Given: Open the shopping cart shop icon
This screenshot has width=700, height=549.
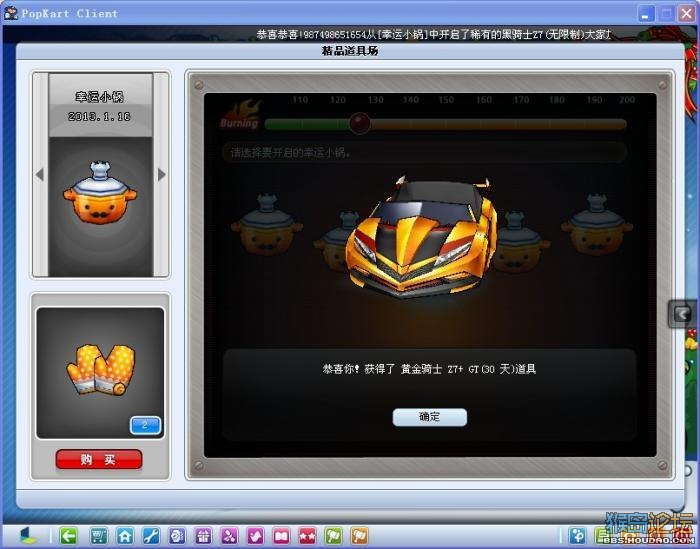Looking at the screenshot, I should 99,536.
